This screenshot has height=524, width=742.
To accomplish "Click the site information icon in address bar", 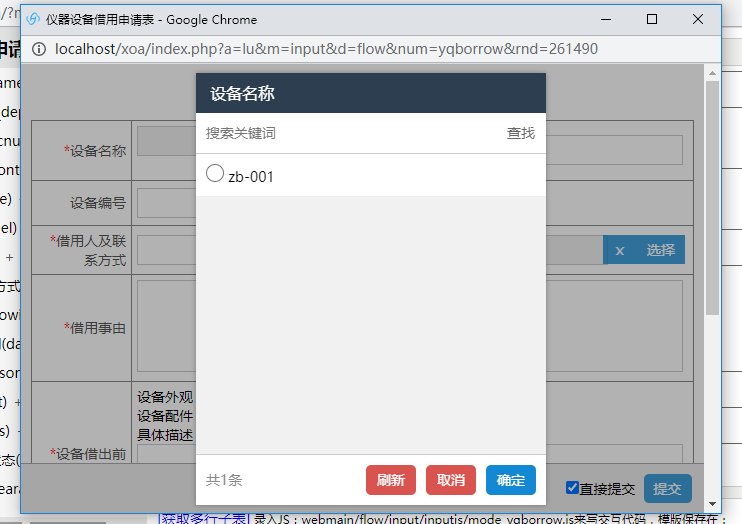I will (39, 49).
